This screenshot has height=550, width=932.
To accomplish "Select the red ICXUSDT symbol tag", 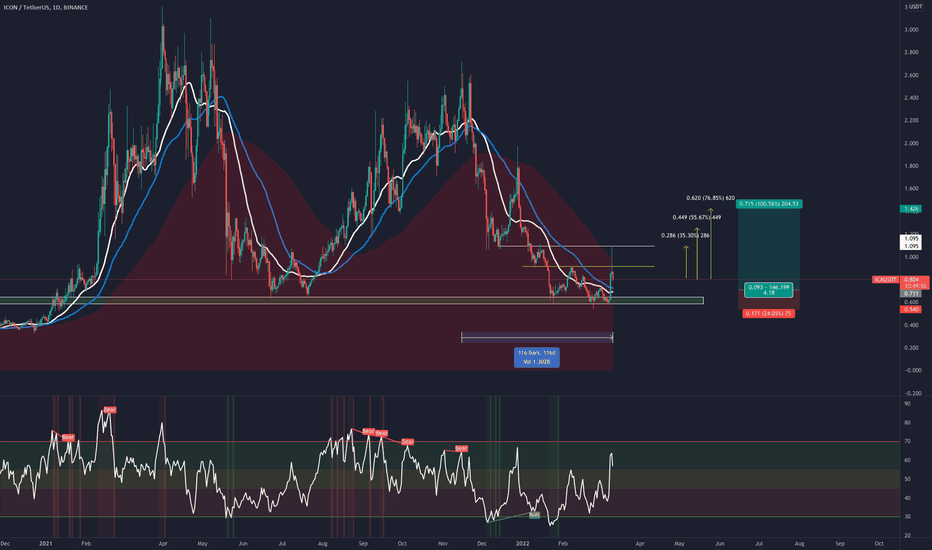I will pyautogui.click(x=885, y=279).
